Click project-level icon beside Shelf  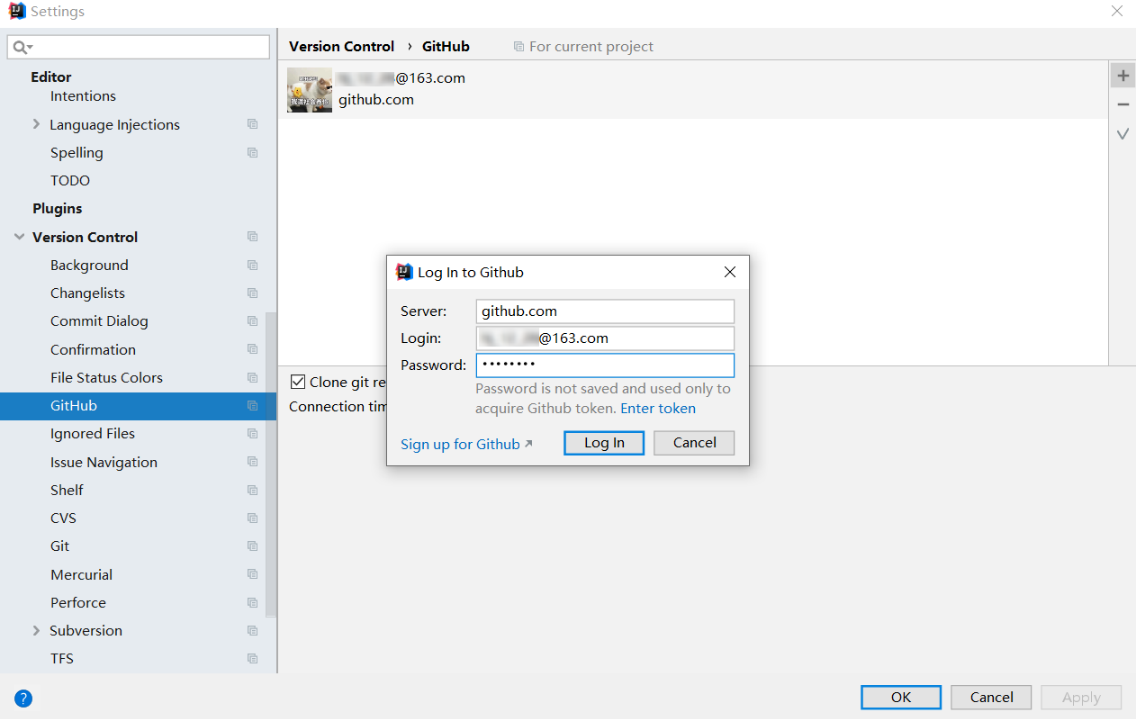(x=252, y=490)
